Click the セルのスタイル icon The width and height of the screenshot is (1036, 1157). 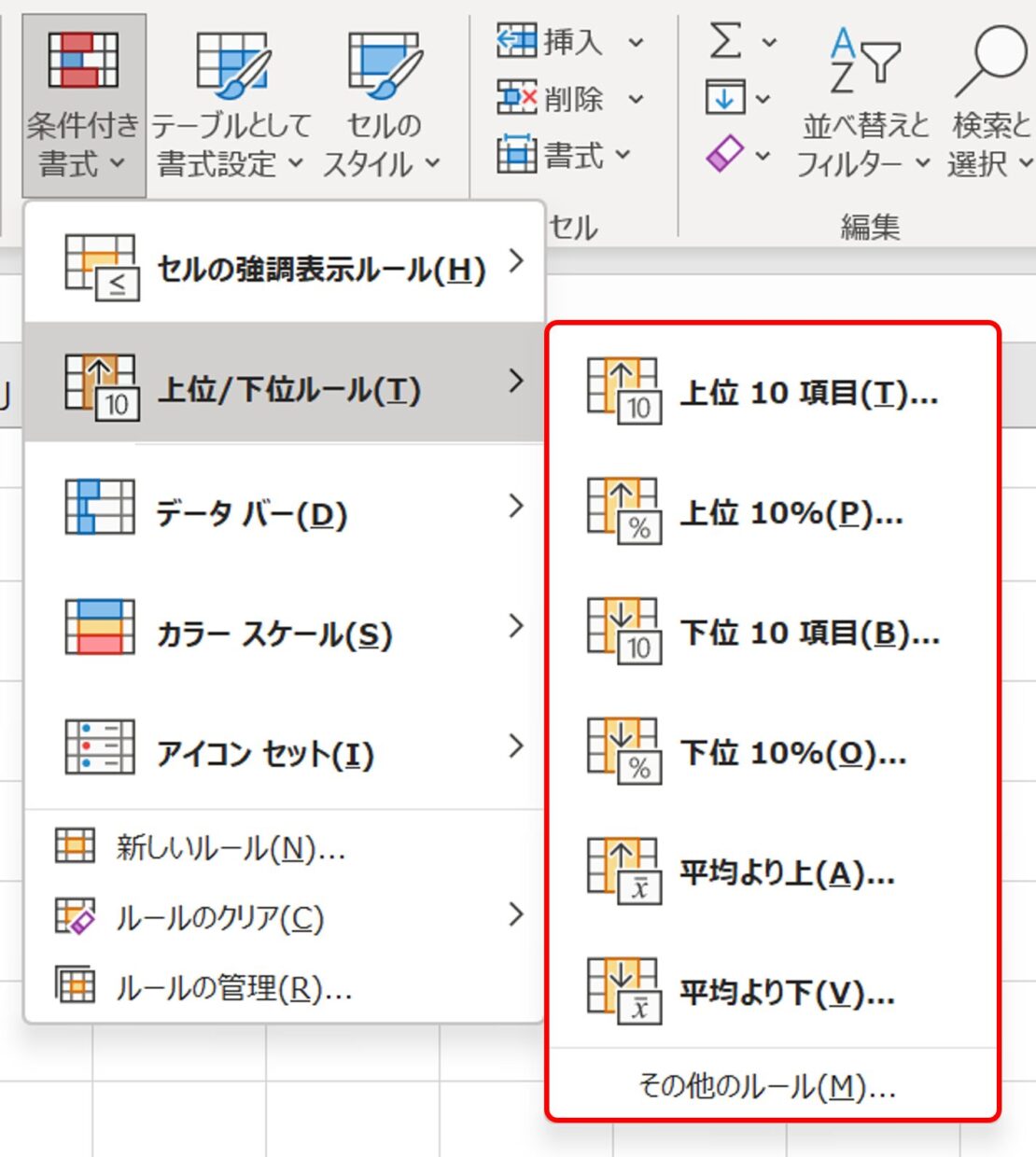[385, 64]
